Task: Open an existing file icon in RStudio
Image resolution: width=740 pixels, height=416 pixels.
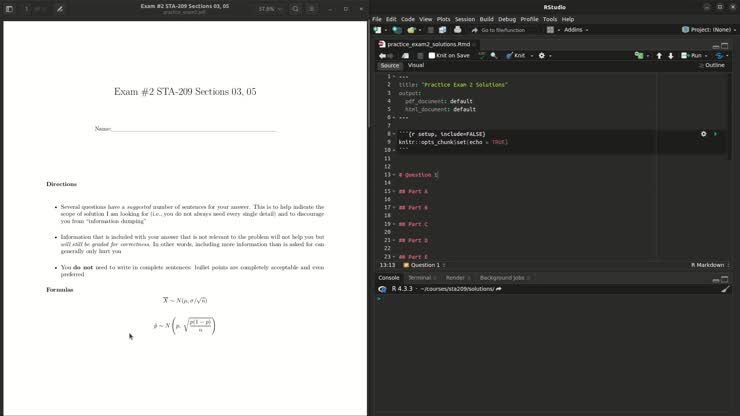Action: [x=412, y=30]
